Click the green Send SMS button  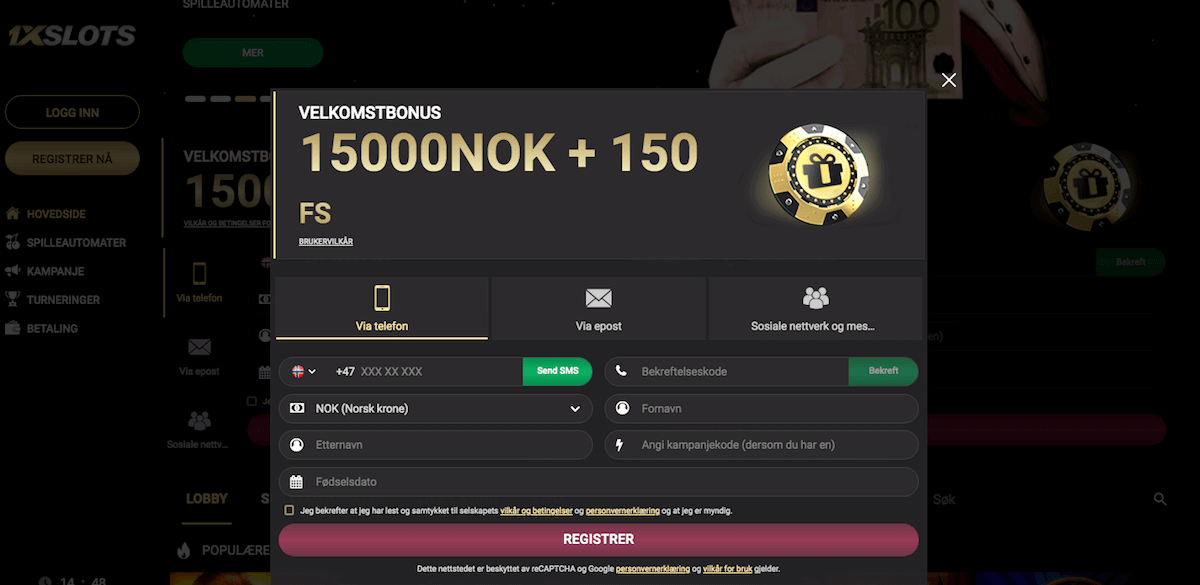click(x=557, y=371)
